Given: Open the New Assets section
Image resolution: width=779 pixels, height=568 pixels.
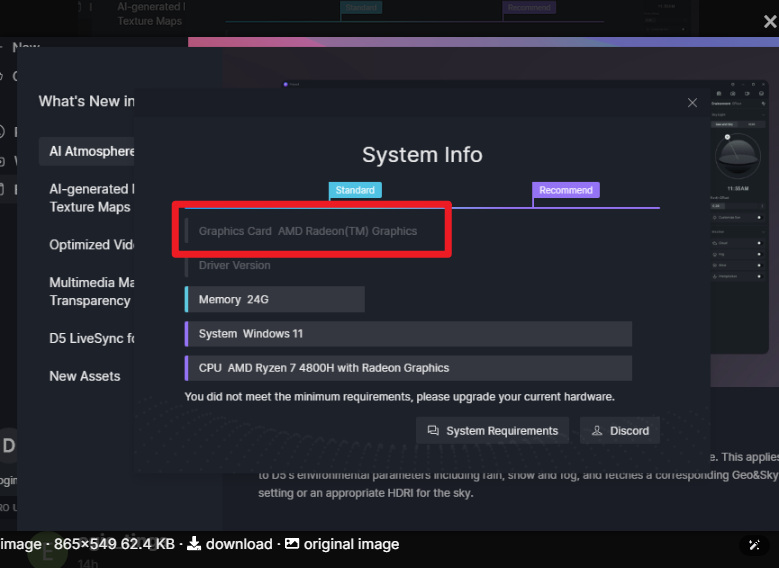Looking at the screenshot, I should [x=84, y=376].
